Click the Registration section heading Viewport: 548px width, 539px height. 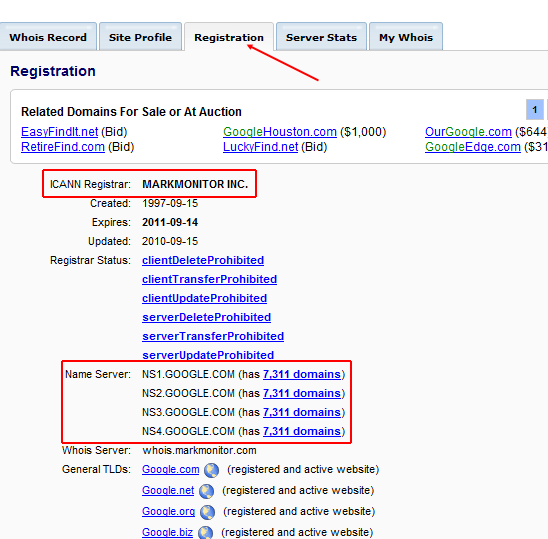tap(53, 71)
